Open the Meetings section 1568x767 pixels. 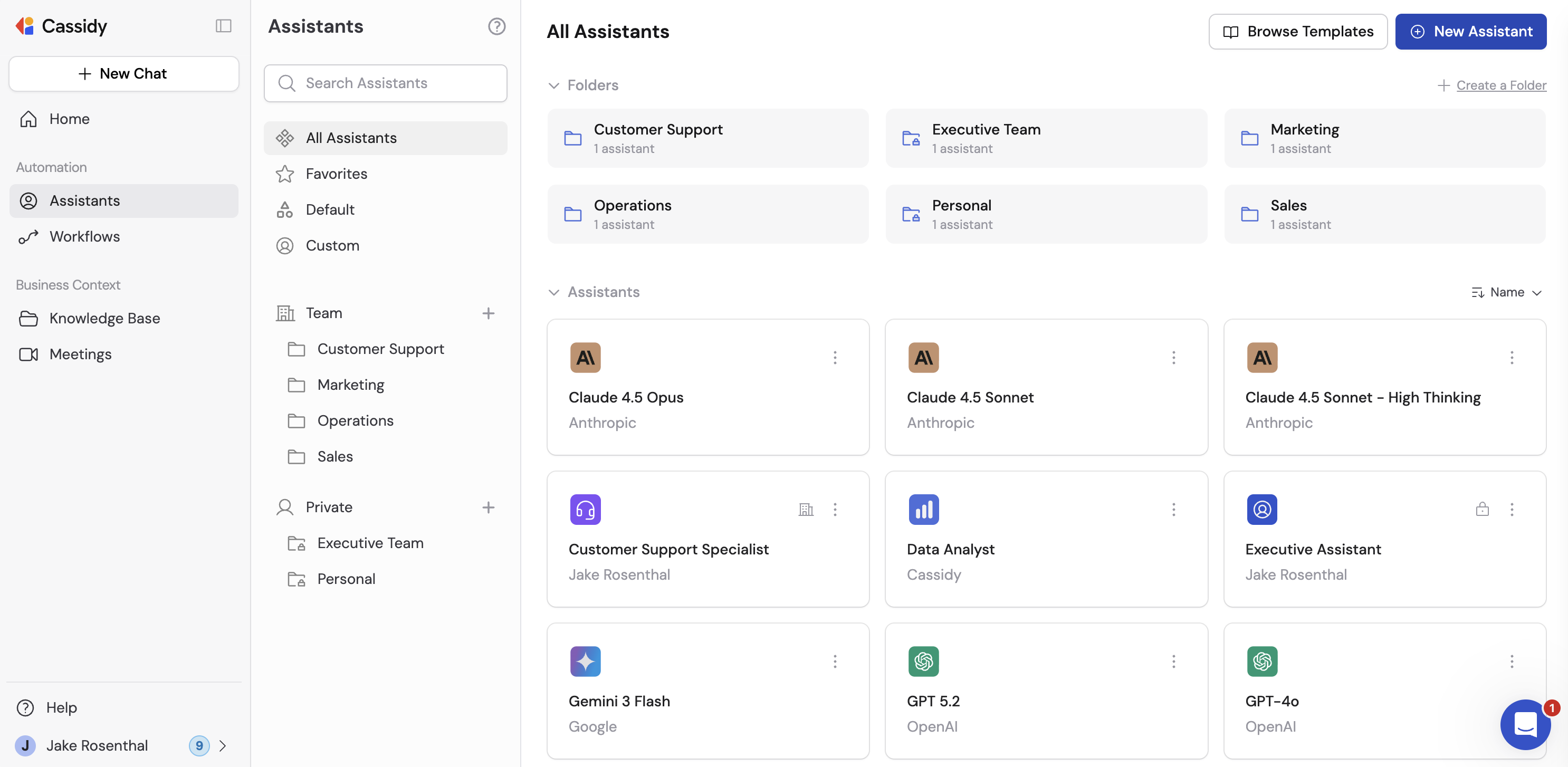tap(80, 353)
